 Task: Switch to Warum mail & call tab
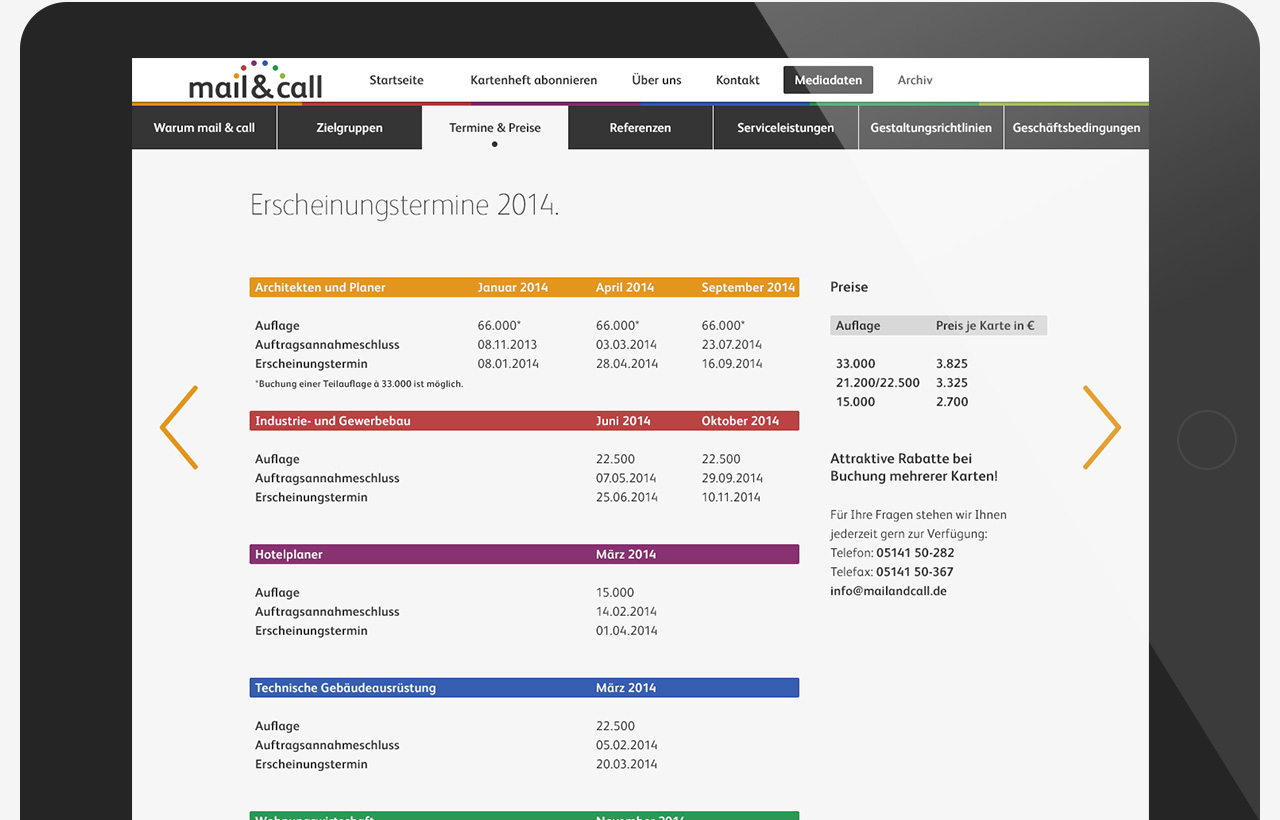tap(204, 128)
